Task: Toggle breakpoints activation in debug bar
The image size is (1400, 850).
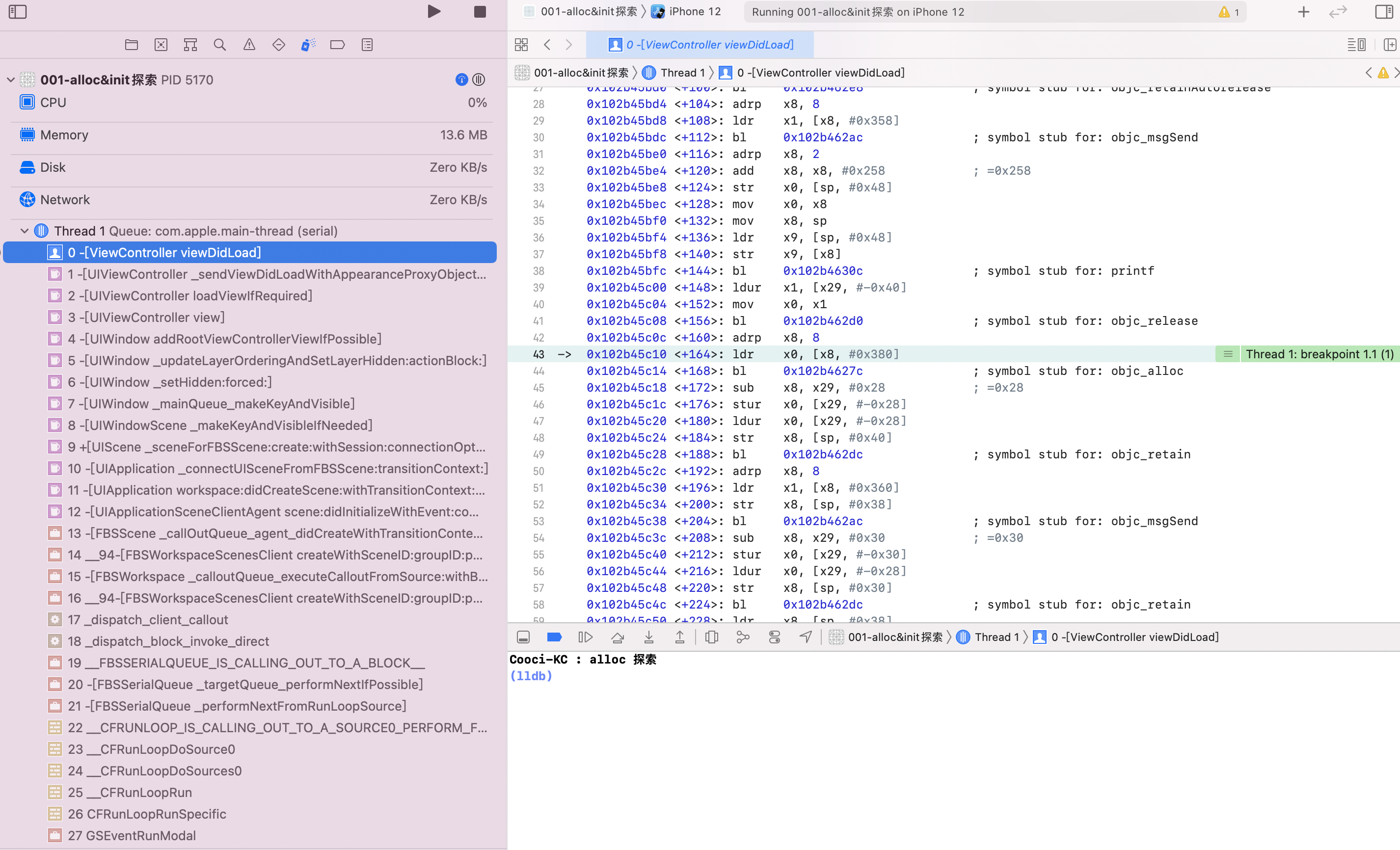Action: coord(554,637)
